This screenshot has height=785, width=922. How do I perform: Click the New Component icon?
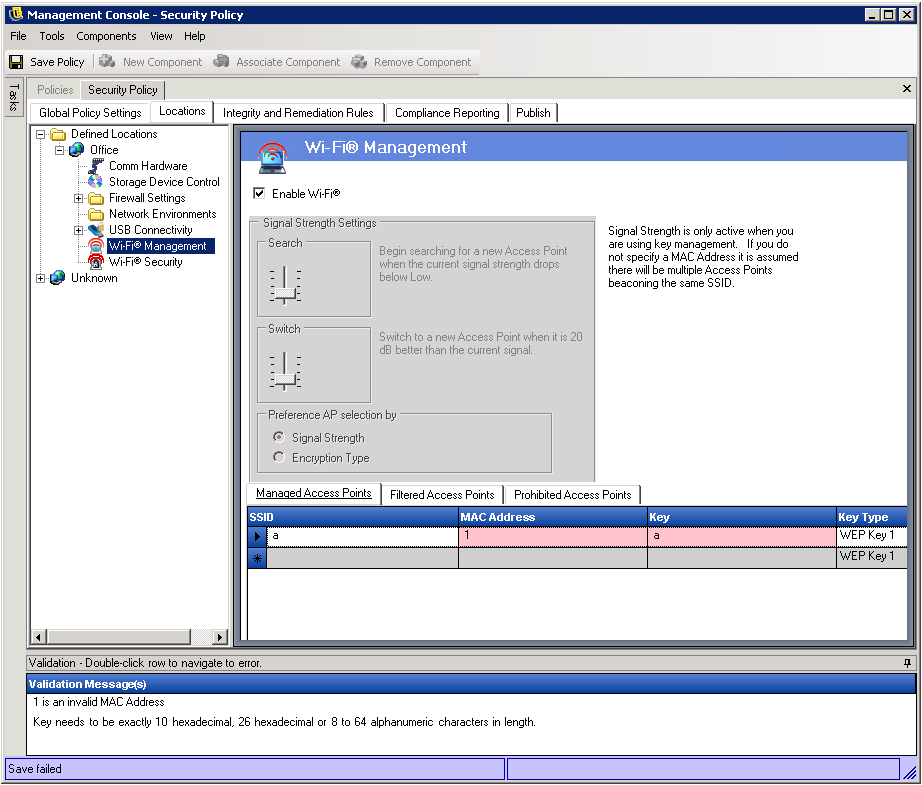[x=107, y=61]
